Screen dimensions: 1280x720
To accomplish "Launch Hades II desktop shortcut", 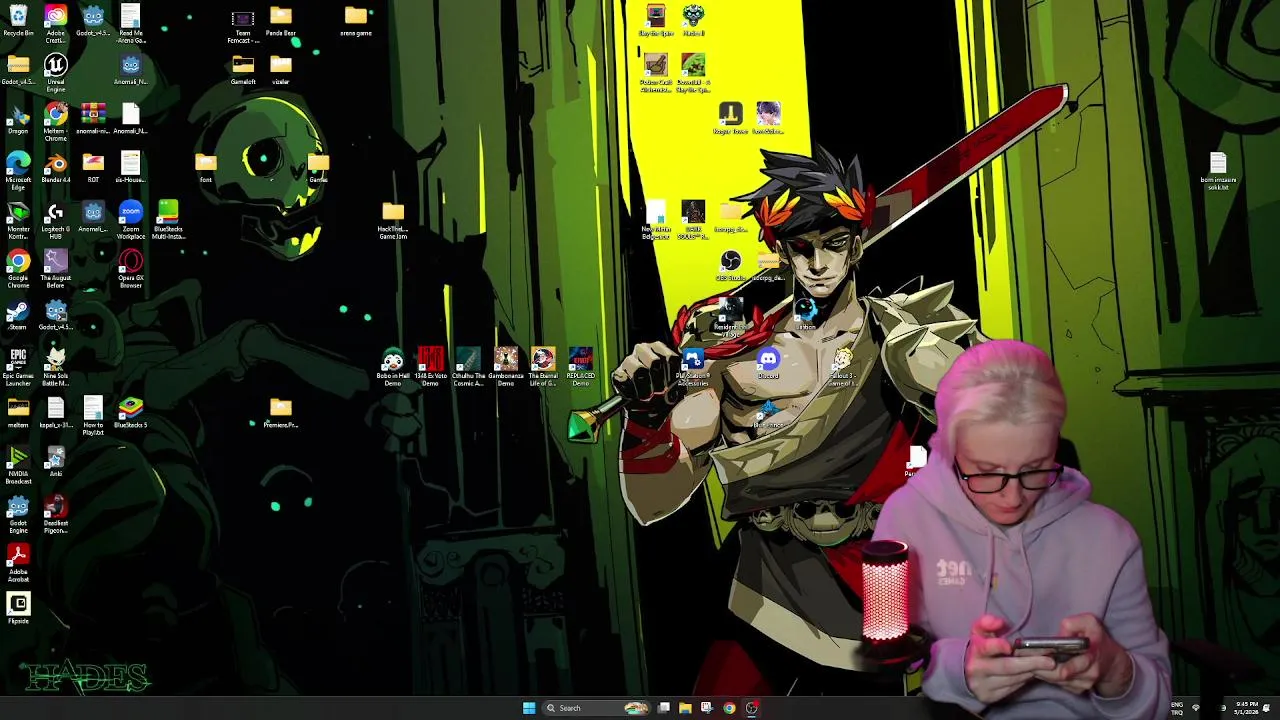I will coord(693,21).
